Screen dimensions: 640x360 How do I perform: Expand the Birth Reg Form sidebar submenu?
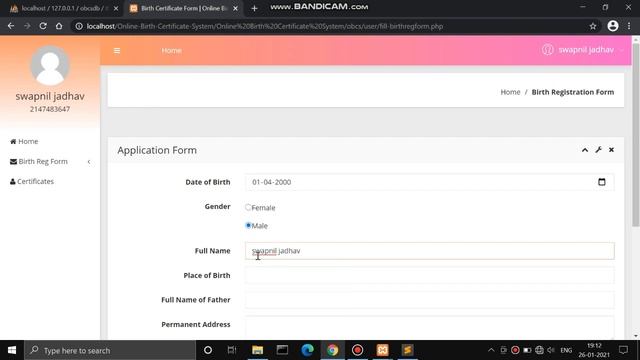point(50,162)
